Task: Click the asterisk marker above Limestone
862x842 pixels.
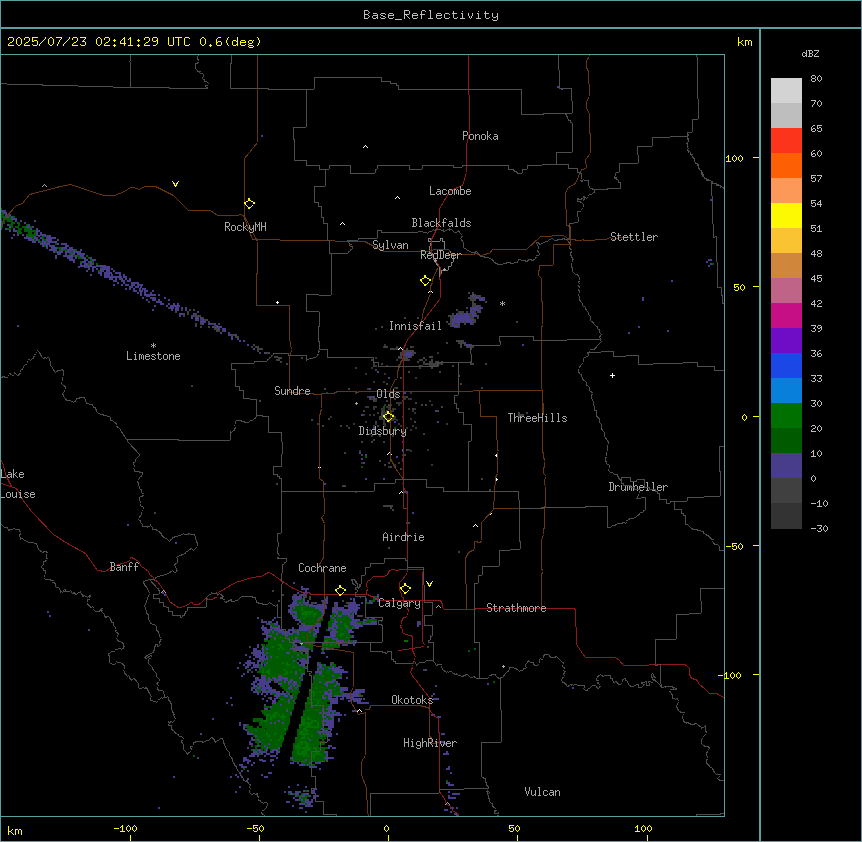Action: pyautogui.click(x=153, y=346)
